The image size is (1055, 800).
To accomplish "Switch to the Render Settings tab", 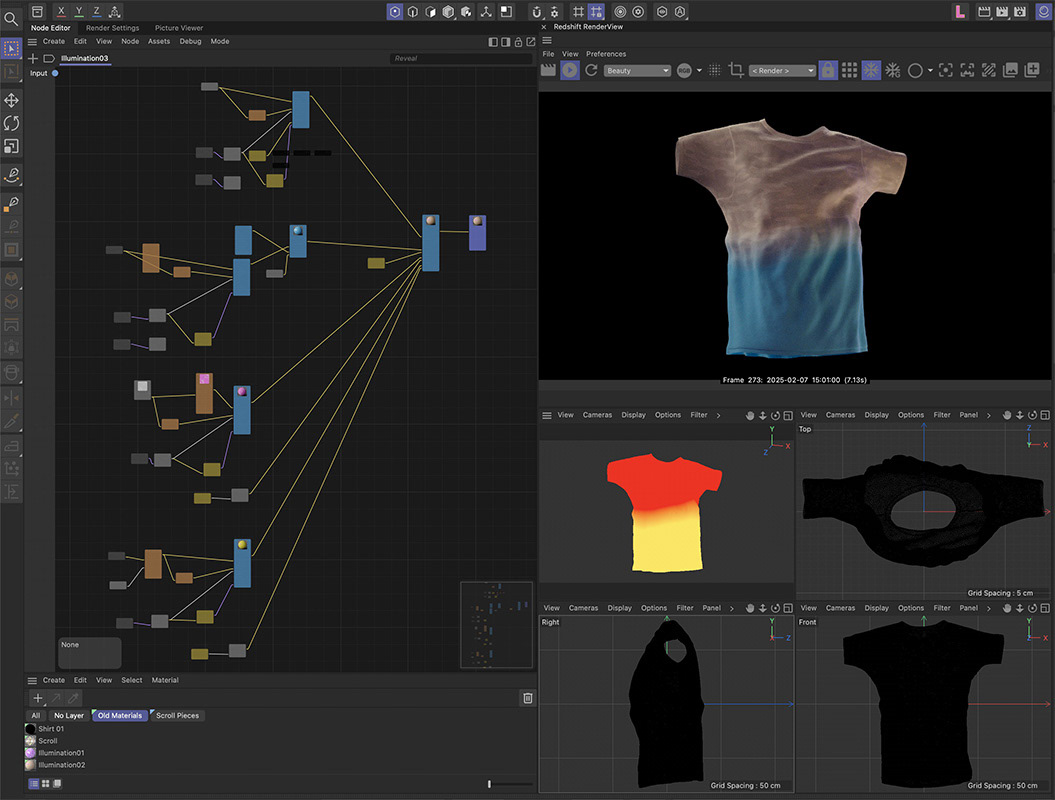I will 112,28.
